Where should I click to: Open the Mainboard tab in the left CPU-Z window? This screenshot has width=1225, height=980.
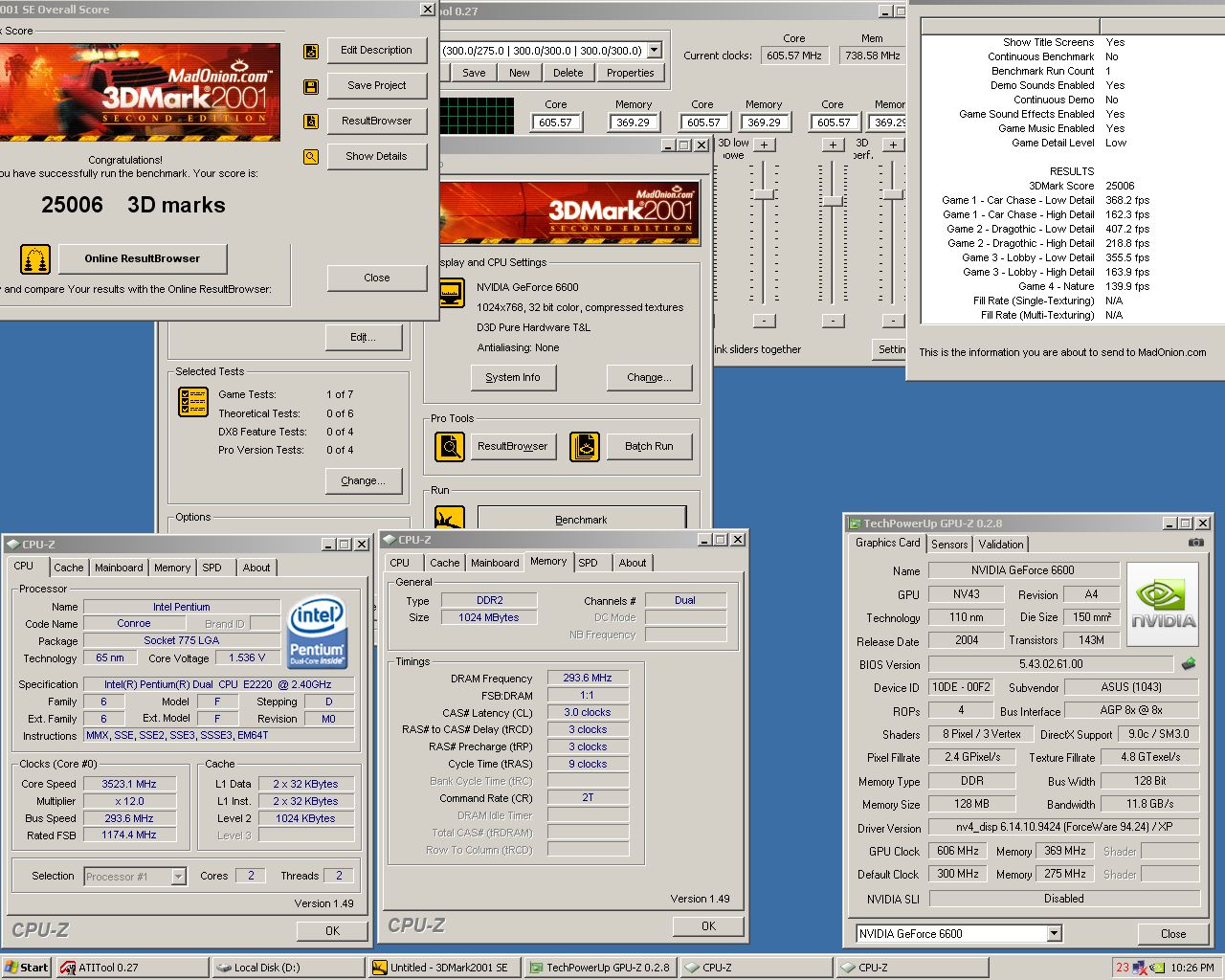pos(119,568)
